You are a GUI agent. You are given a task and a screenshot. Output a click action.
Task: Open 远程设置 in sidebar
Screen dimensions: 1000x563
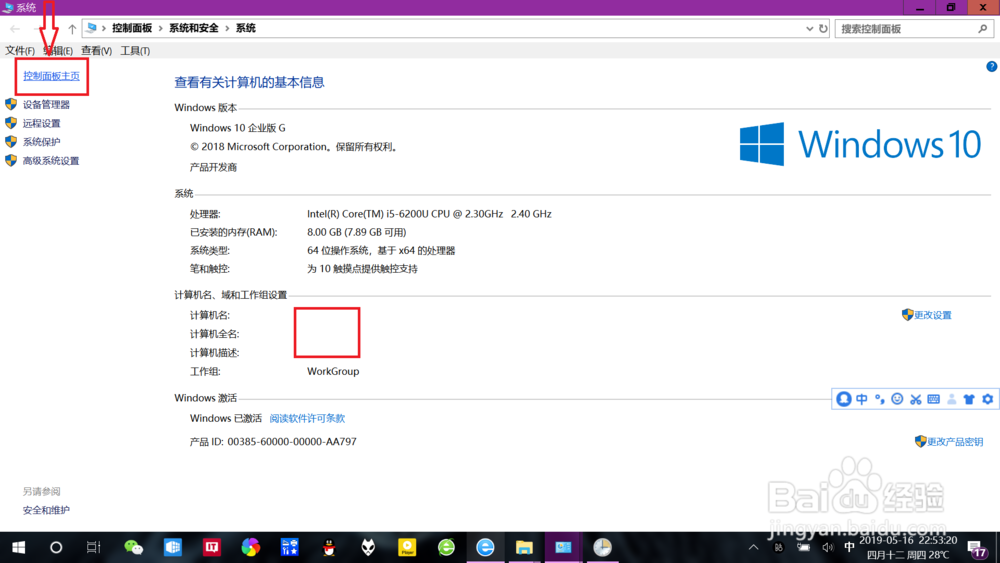41,123
